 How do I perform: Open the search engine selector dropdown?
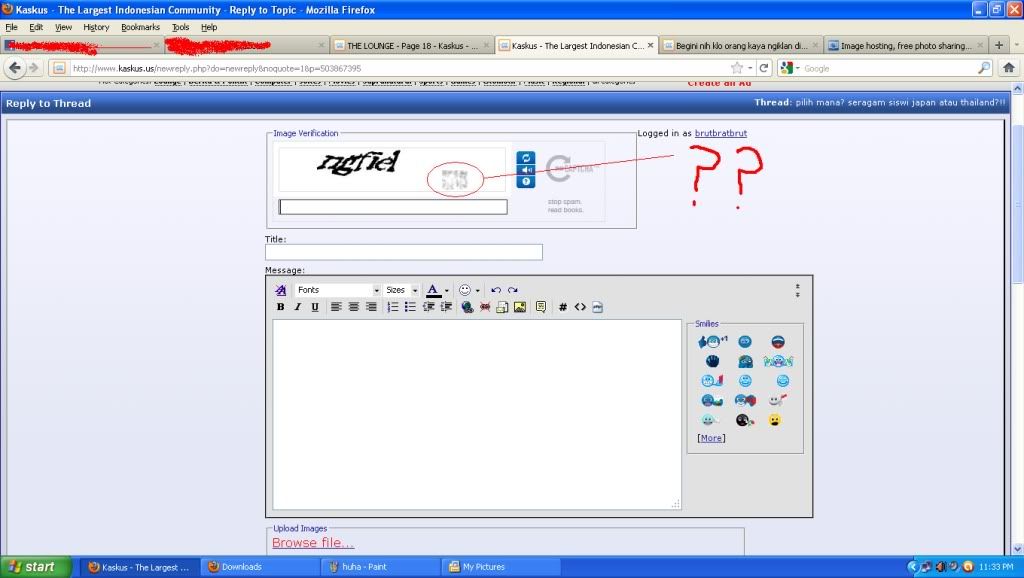coord(790,68)
